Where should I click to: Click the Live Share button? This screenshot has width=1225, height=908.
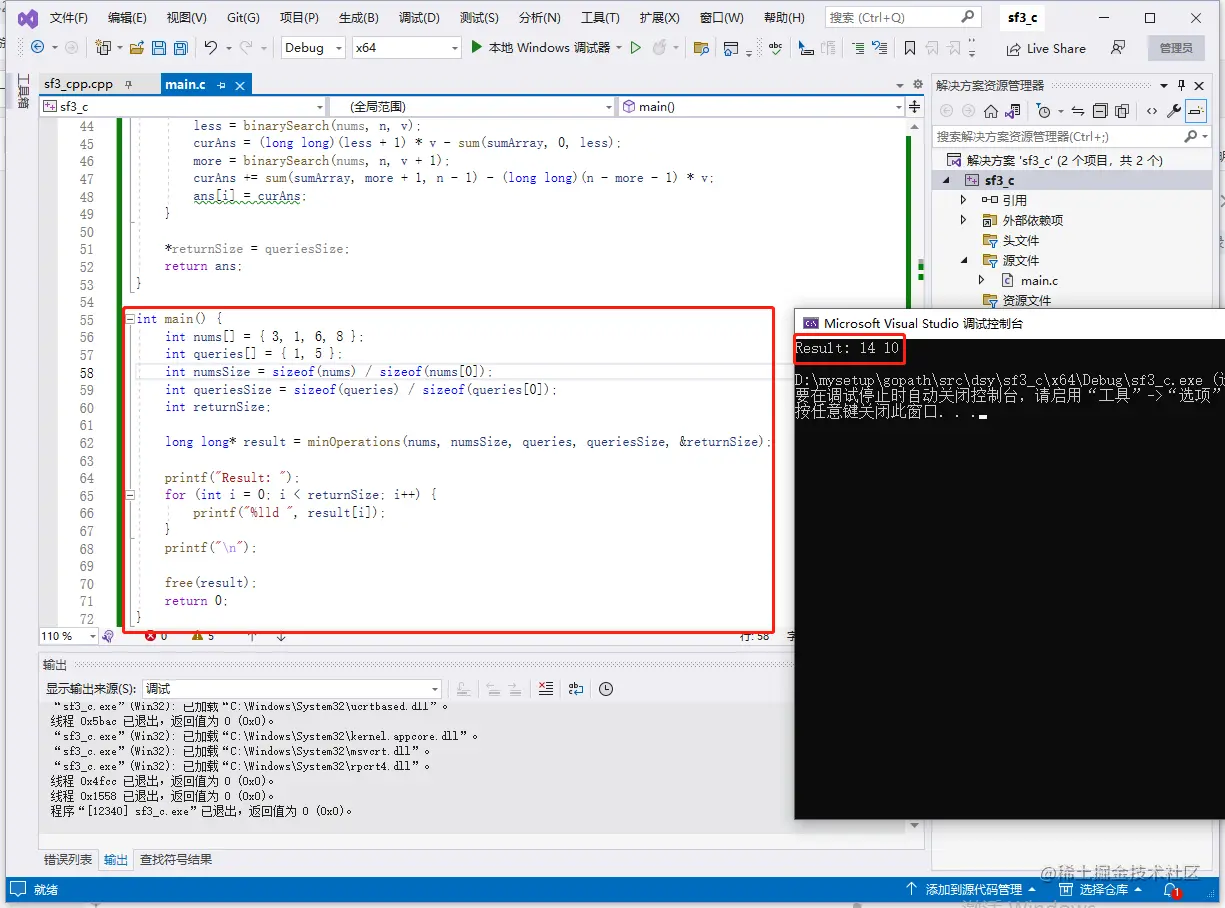coord(1046,48)
